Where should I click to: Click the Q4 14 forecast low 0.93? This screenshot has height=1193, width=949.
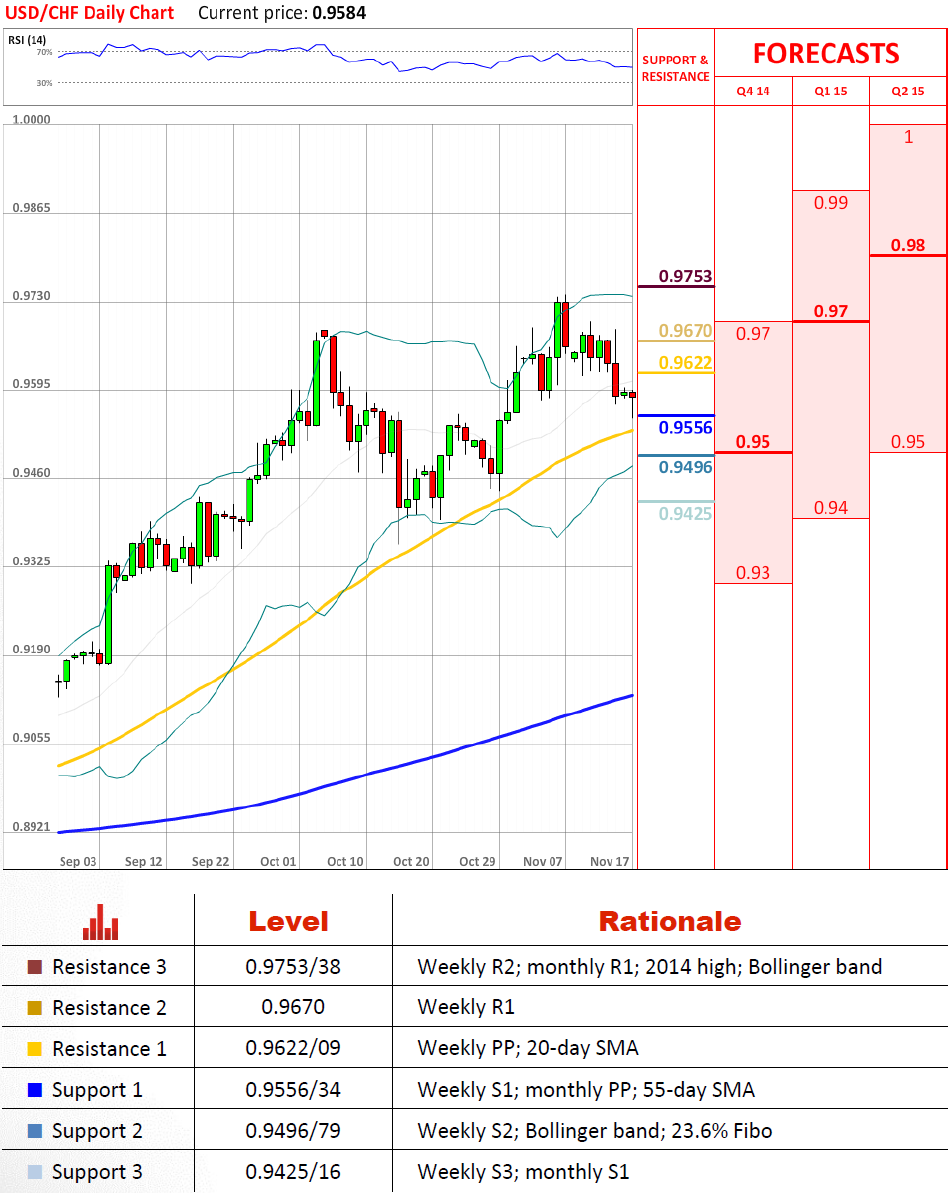[x=753, y=572]
